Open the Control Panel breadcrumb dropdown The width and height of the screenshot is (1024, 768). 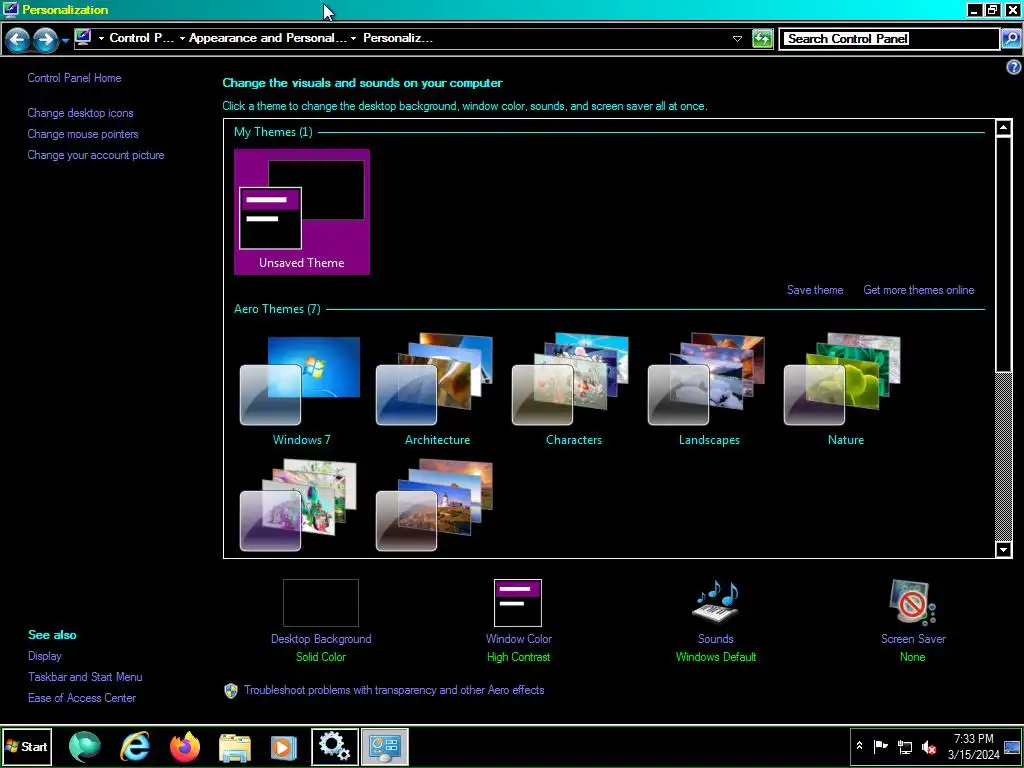[x=182, y=39]
